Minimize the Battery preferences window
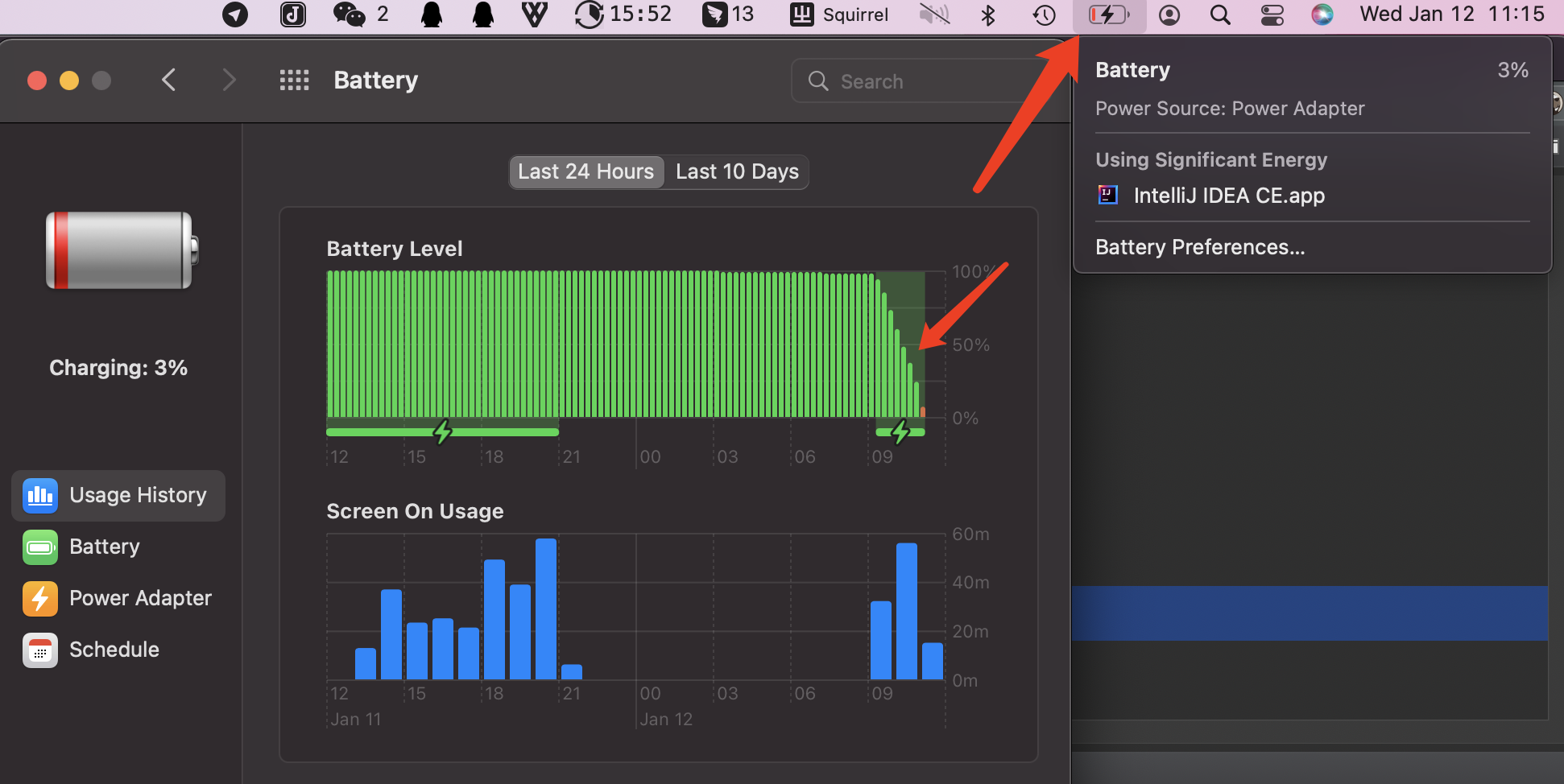This screenshot has height=784, width=1564. [x=69, y=80]
